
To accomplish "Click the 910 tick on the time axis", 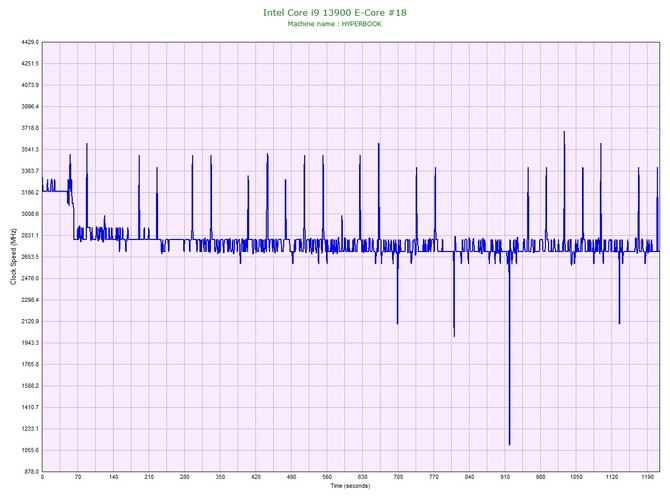I will (x=505, y=477).
